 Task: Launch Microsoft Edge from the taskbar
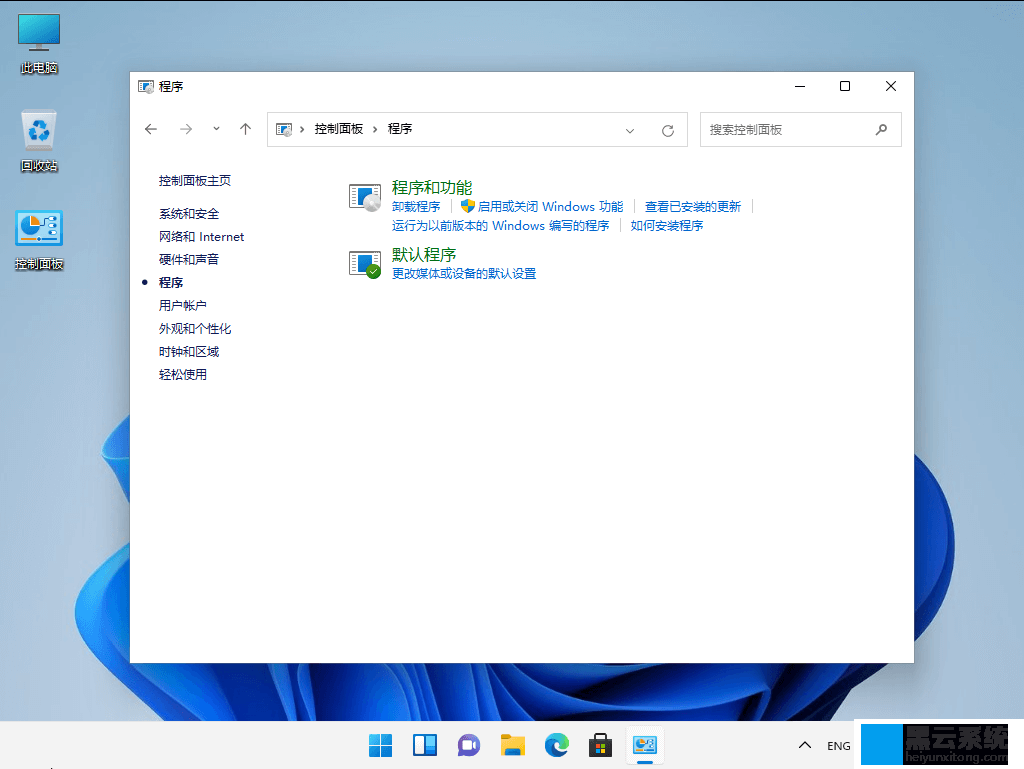click(556, 745)
